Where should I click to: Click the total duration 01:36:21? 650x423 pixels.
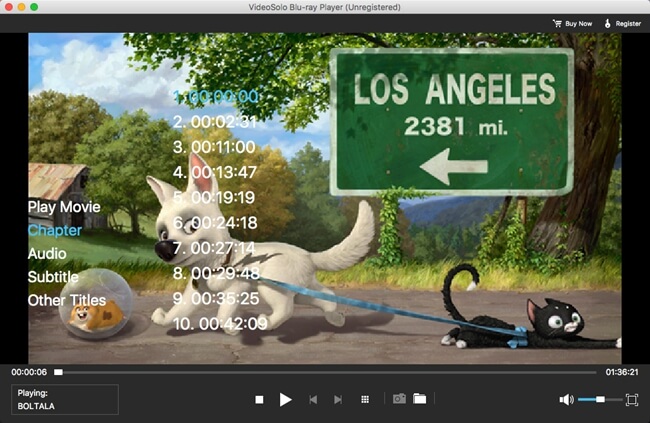(x=622, y=372)
